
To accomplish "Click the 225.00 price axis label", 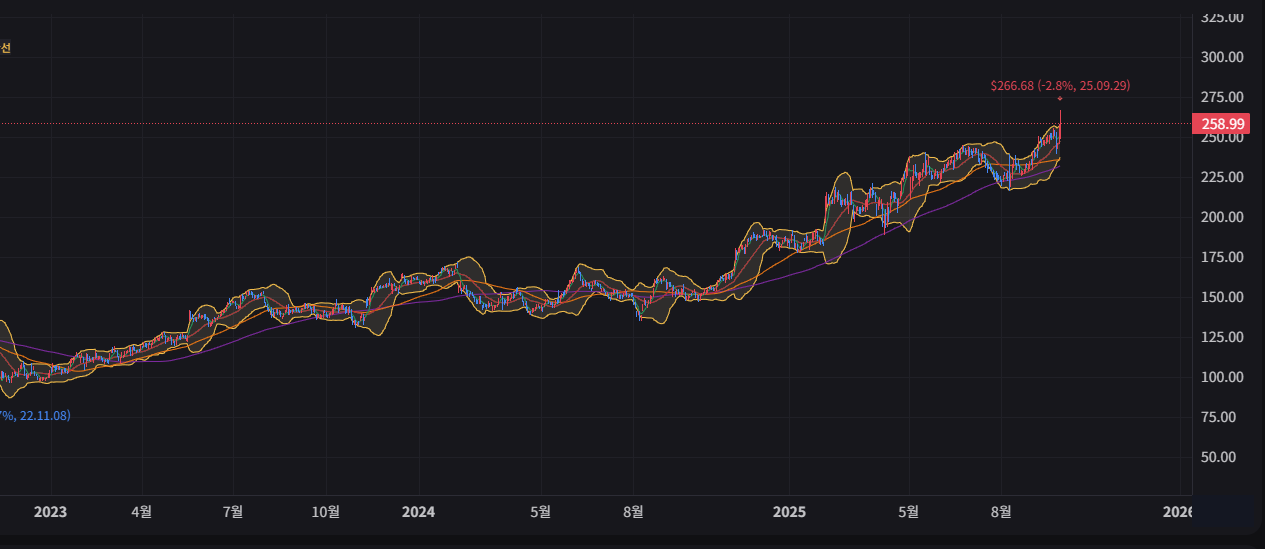I will pyautogui.click(x=1222, y=177).
